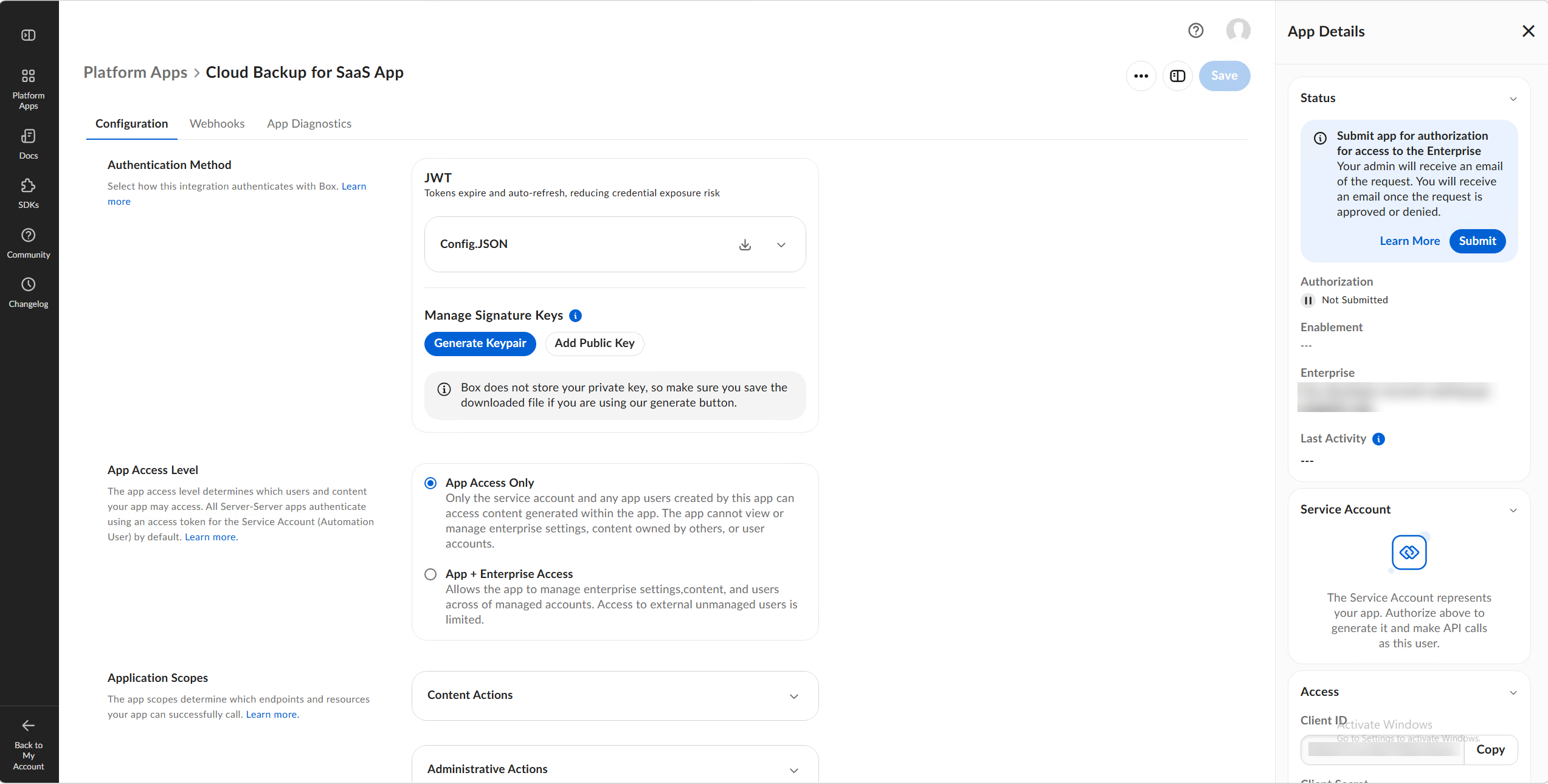Viewport: 1548px width, 784px height.
Task: Open the help question mark icon
Action: coord(1195,30)
